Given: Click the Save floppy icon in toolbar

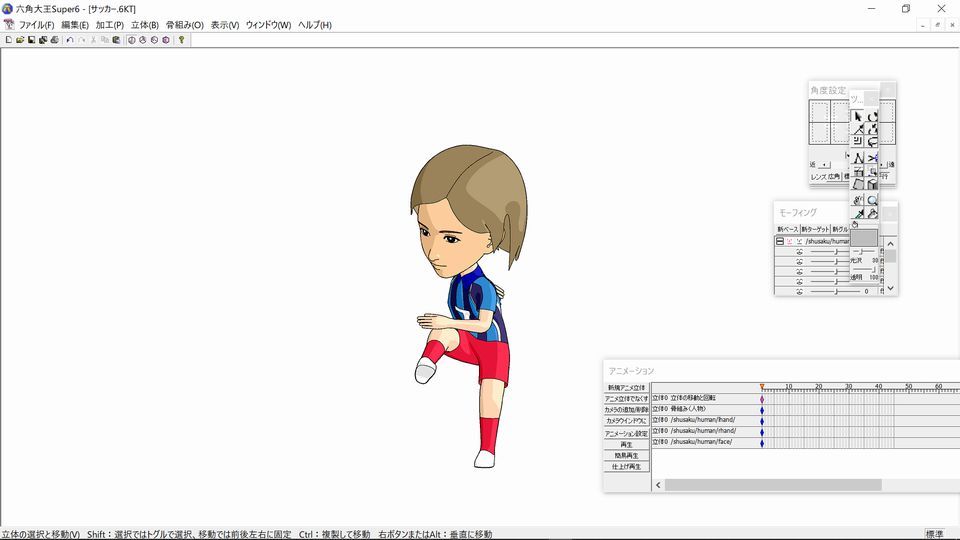Looking at the screenshot, I should click(31, 40).
